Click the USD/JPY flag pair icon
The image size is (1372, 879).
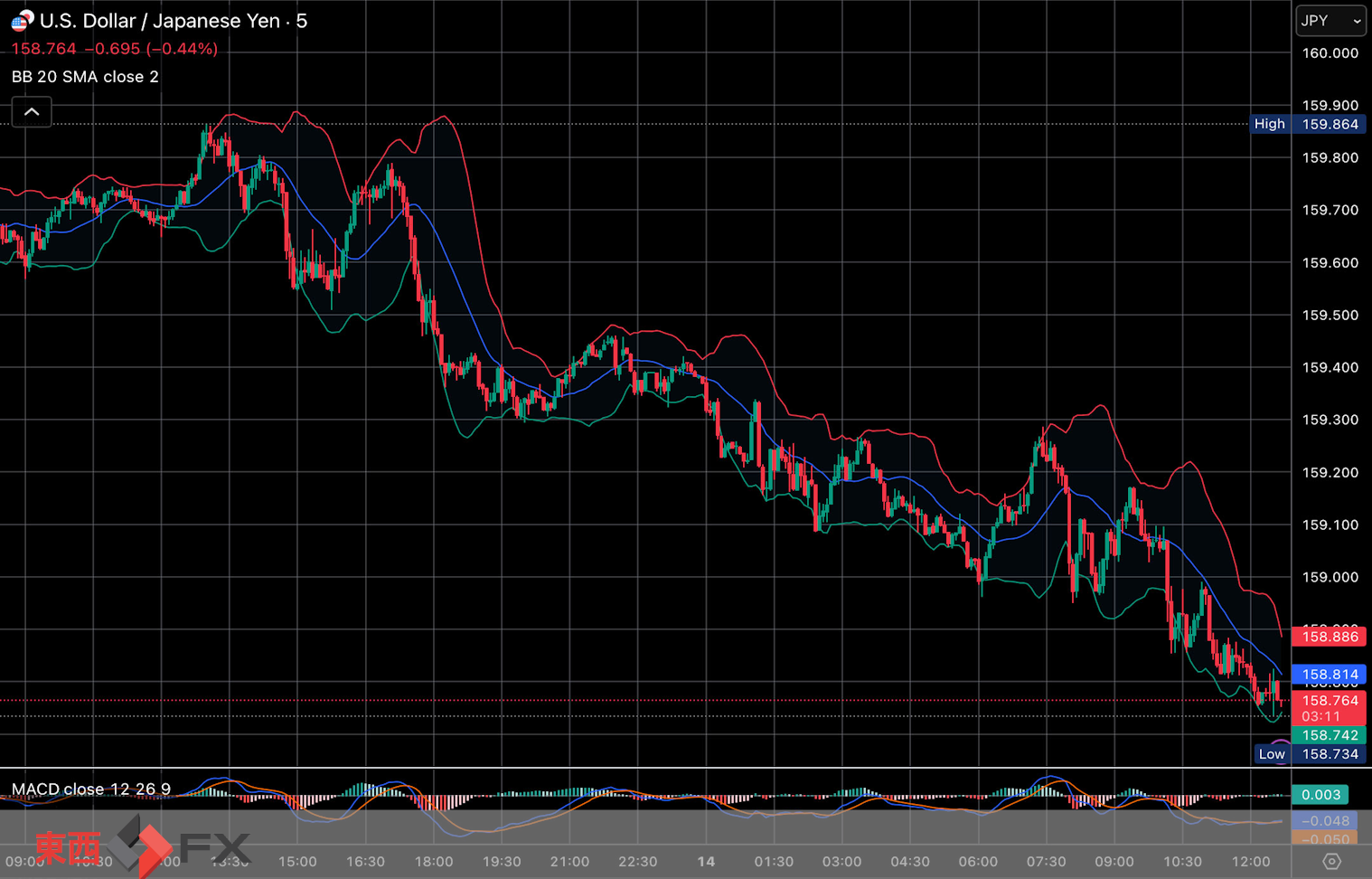click(22, 20)
